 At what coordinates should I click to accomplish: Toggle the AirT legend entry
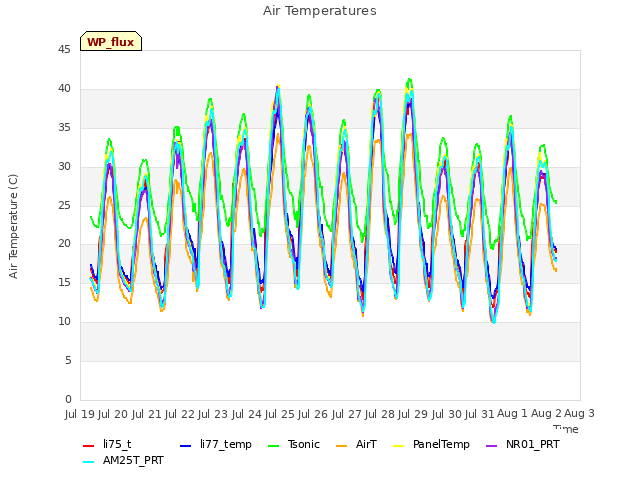click(x=356, y=444)
